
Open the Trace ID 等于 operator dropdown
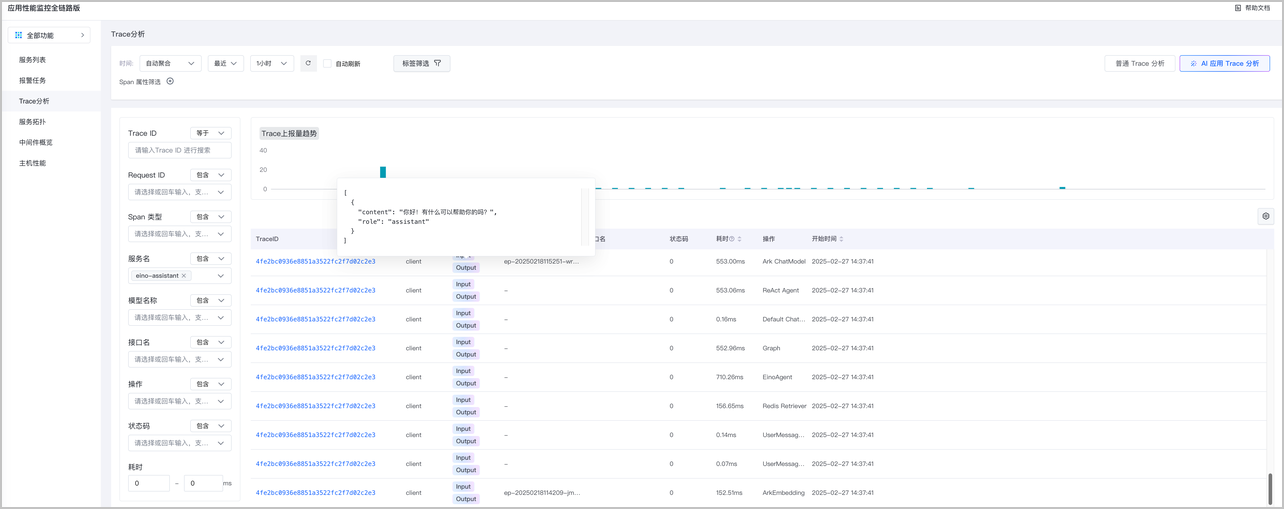point(210,133)
